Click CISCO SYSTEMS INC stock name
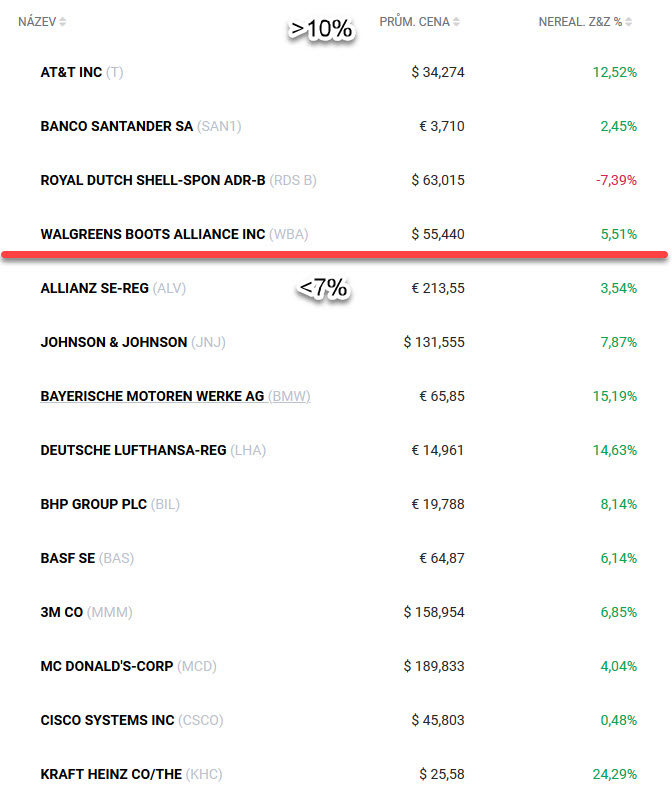The height and width of the screenshot is (811, 672). click(x=107, y=720)
